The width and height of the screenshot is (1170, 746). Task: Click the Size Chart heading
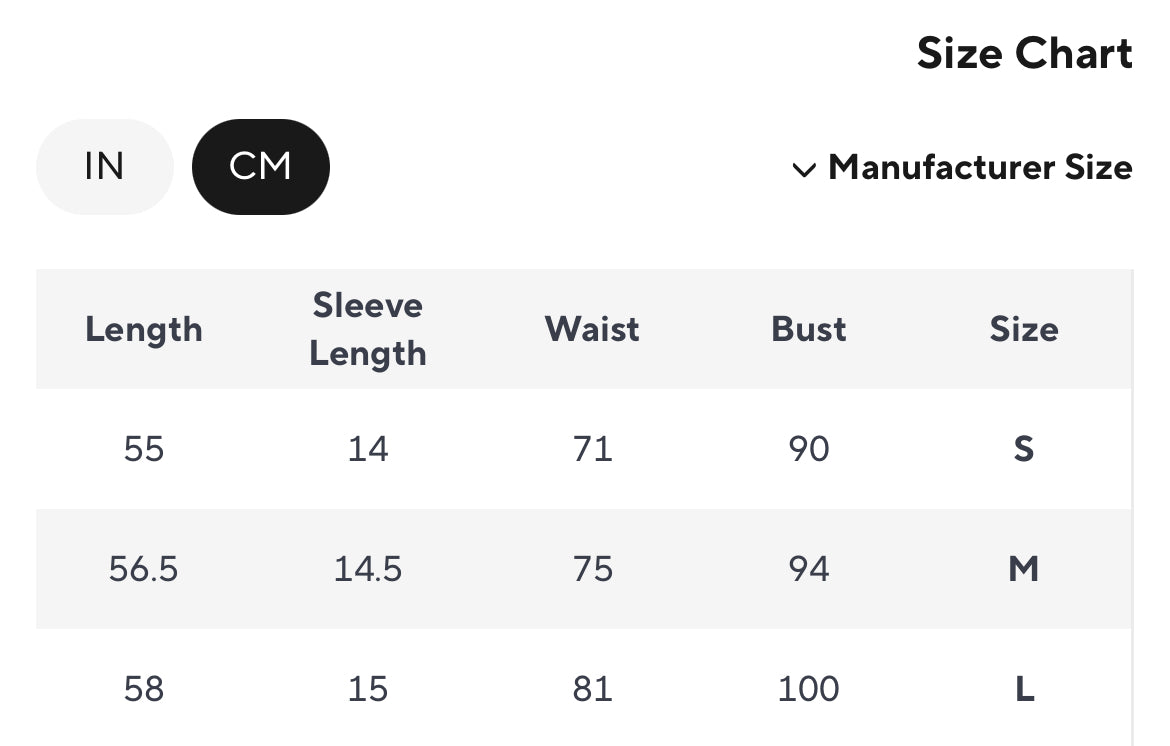pyautogui.click(x=1024, y=54)
